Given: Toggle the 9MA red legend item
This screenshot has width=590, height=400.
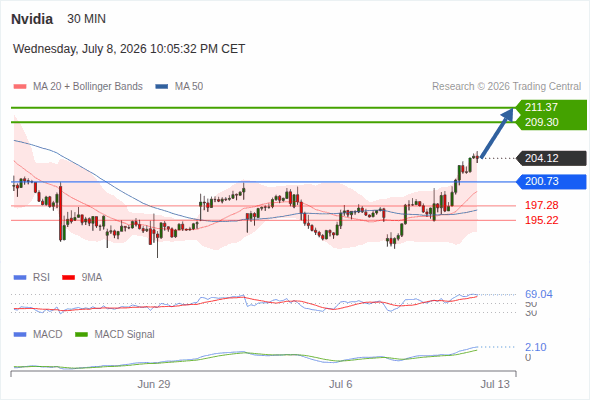Looking at the screenshot, I should pyautogui.click(x=82, y=278).
